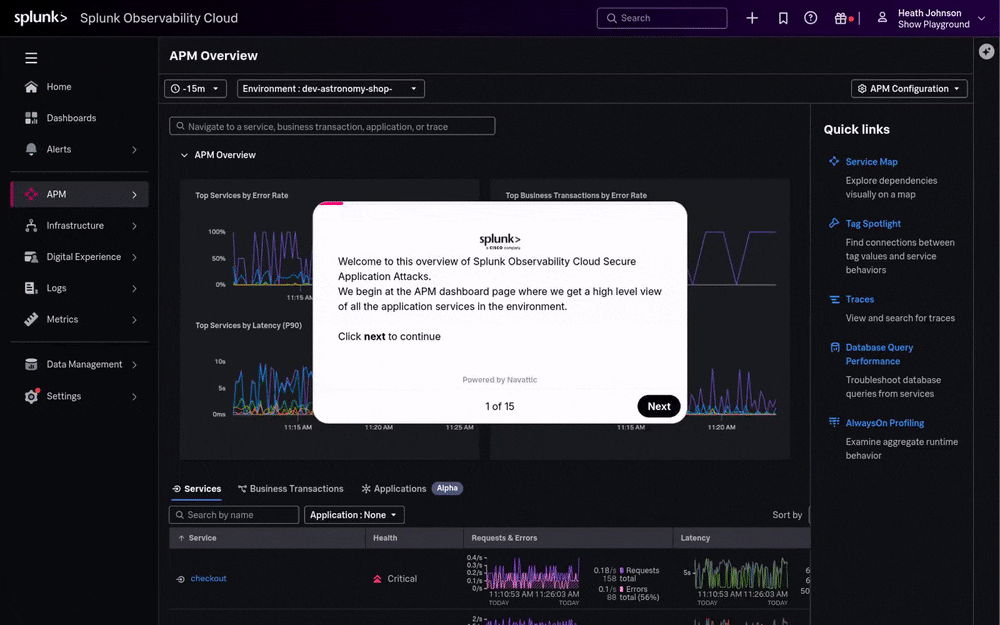This screenshot has width=1000, height=625.
Task: Click the plus create icon in header
Action: click(x=752, y=18)
